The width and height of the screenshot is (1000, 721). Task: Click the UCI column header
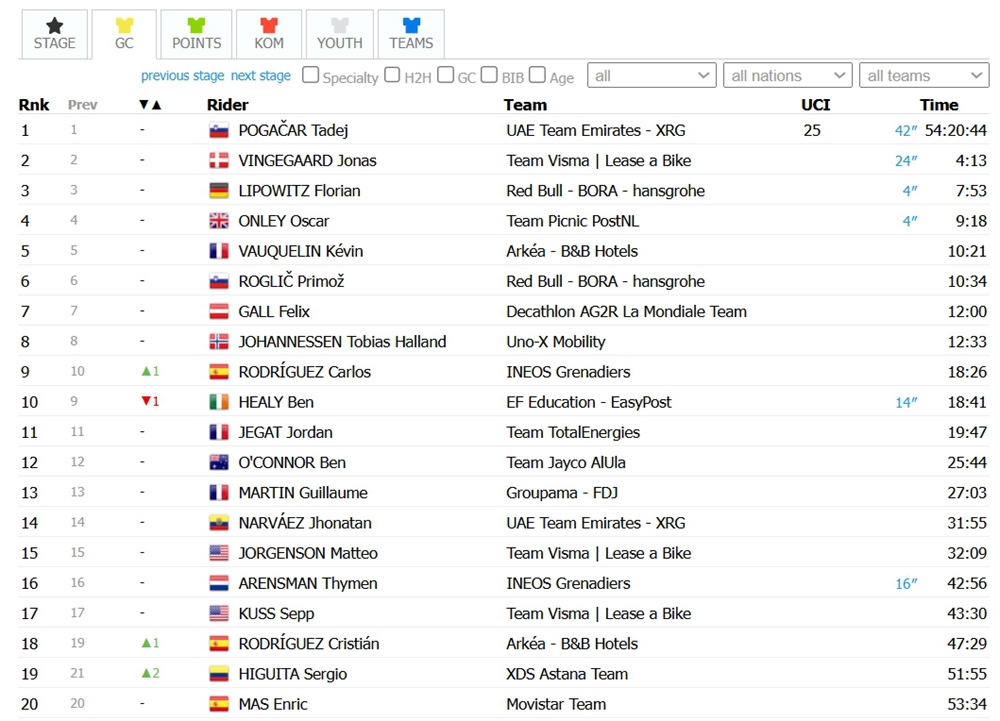point(816,105)
